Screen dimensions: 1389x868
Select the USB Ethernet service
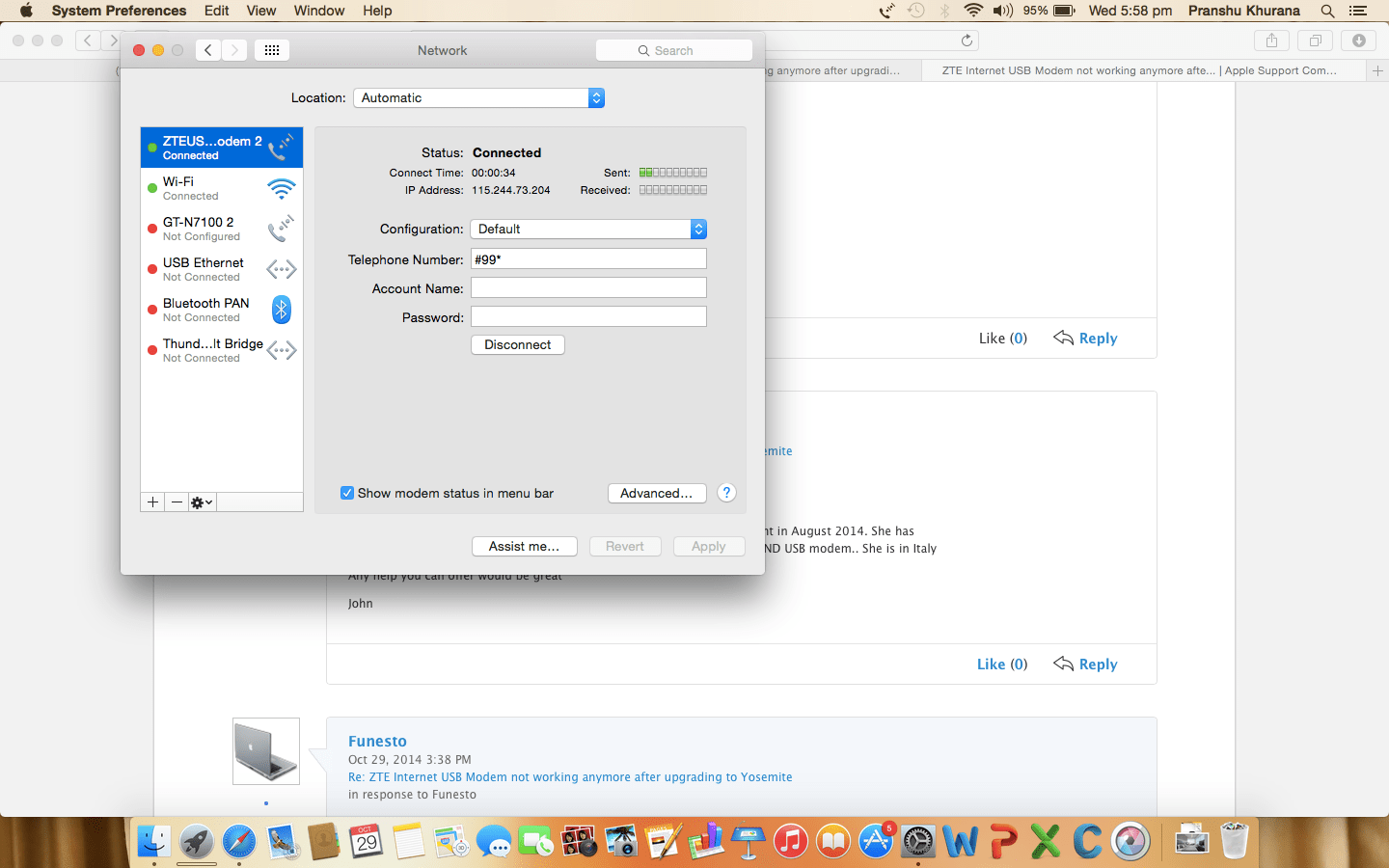(x=222, y=269)
